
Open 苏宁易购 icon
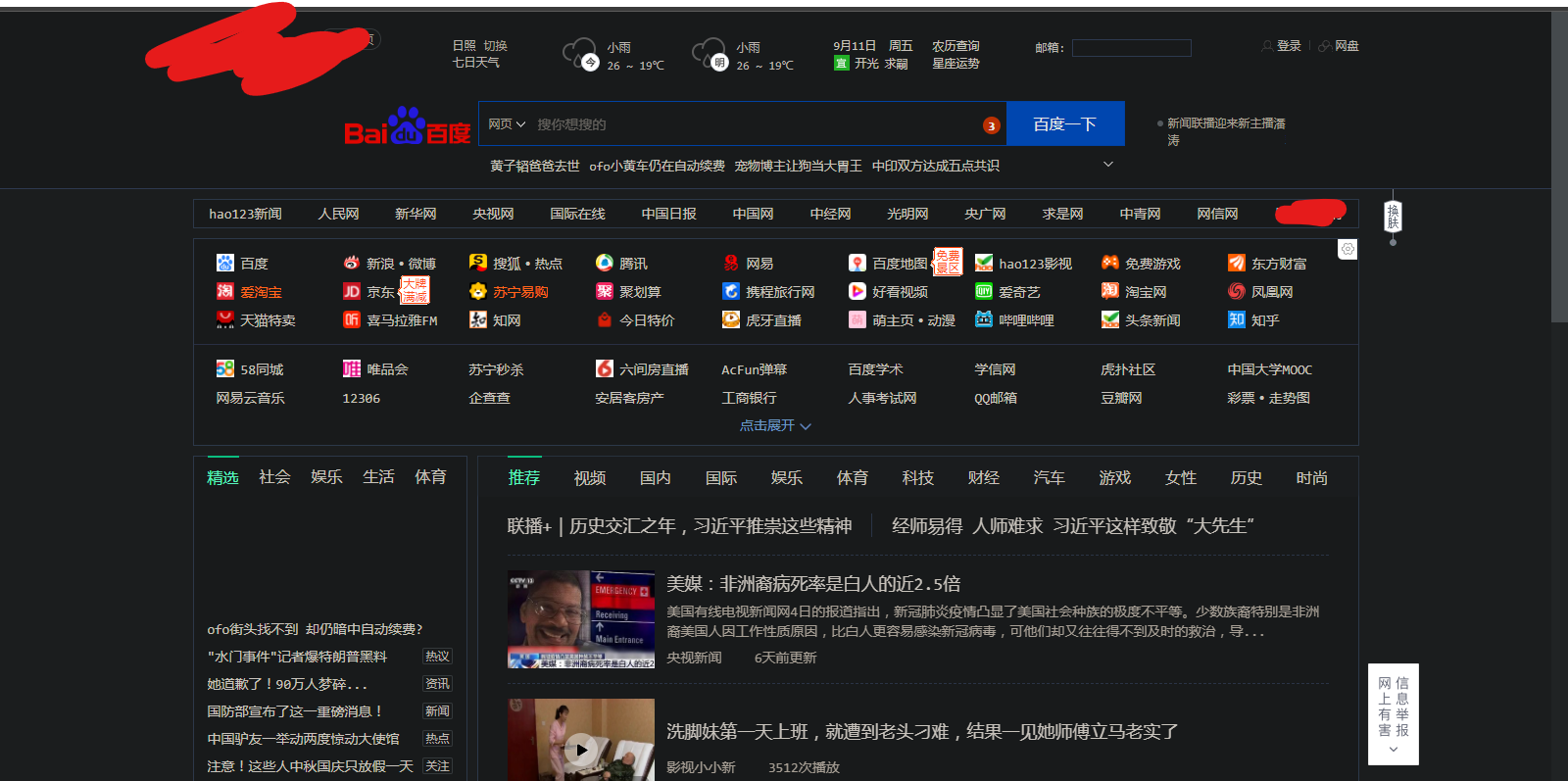(x=478, y=291)
